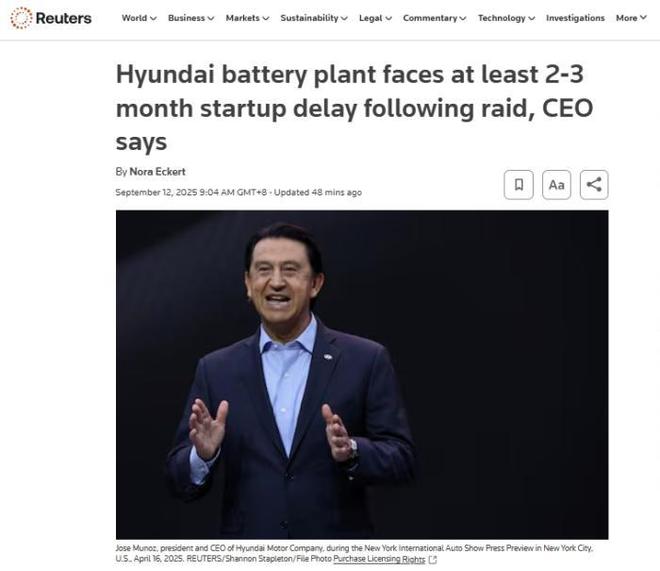Click the article publish date text
The image size is (660, 571).
pos(189,192)
